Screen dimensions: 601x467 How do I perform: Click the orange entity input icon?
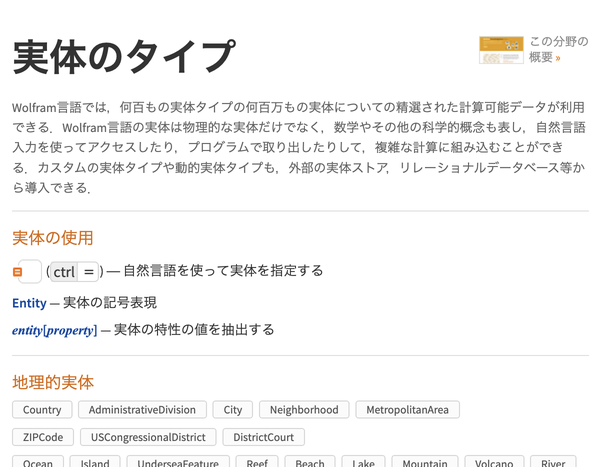pyautogui.click(x=18, y=272)
